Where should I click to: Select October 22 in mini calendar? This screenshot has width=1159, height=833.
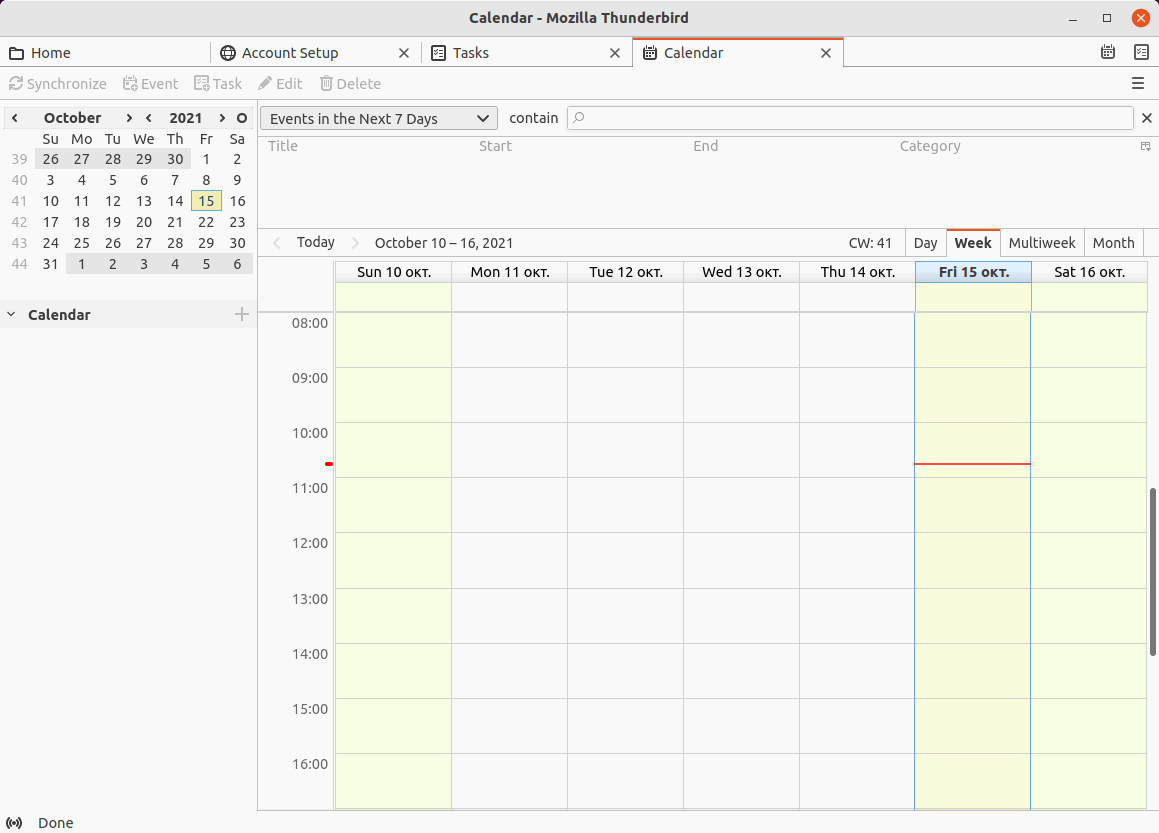pos(206,222)
